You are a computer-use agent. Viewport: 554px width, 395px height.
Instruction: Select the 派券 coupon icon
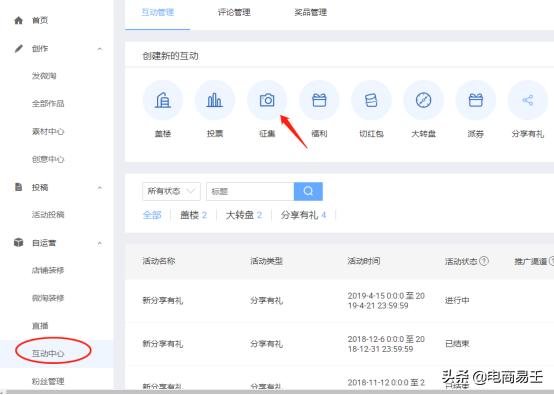point(476,100)
